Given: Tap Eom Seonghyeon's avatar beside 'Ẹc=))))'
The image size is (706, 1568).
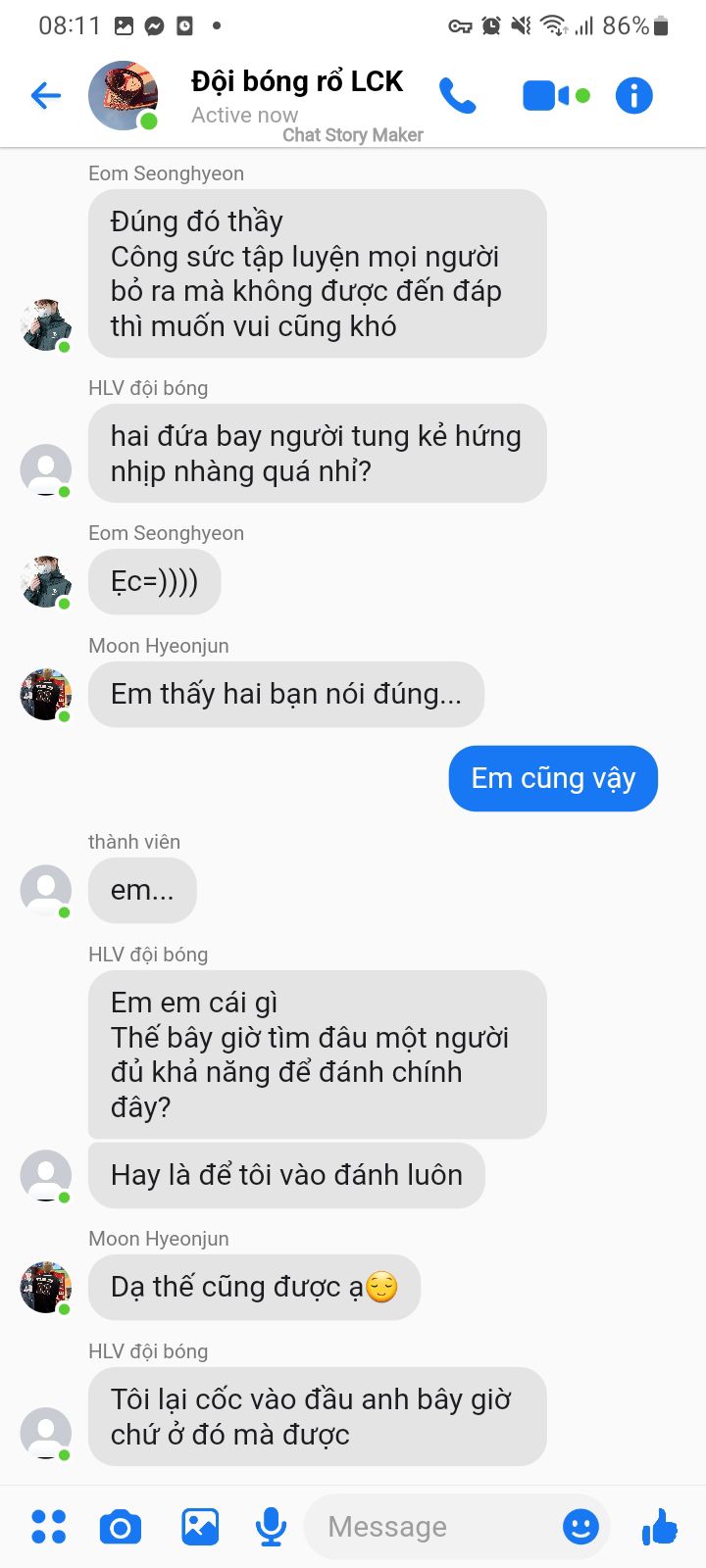Looking at the screenshot, I should coord(46,582).
